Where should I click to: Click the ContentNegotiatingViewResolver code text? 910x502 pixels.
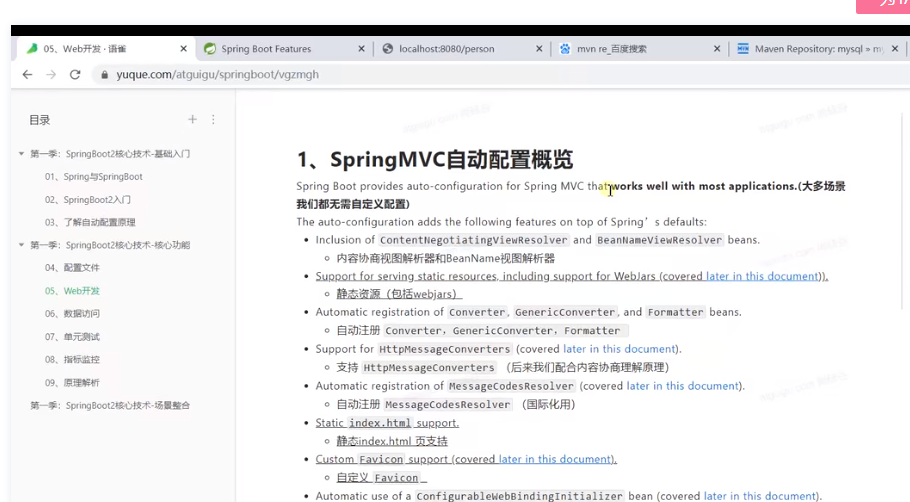tap(473, 240)
